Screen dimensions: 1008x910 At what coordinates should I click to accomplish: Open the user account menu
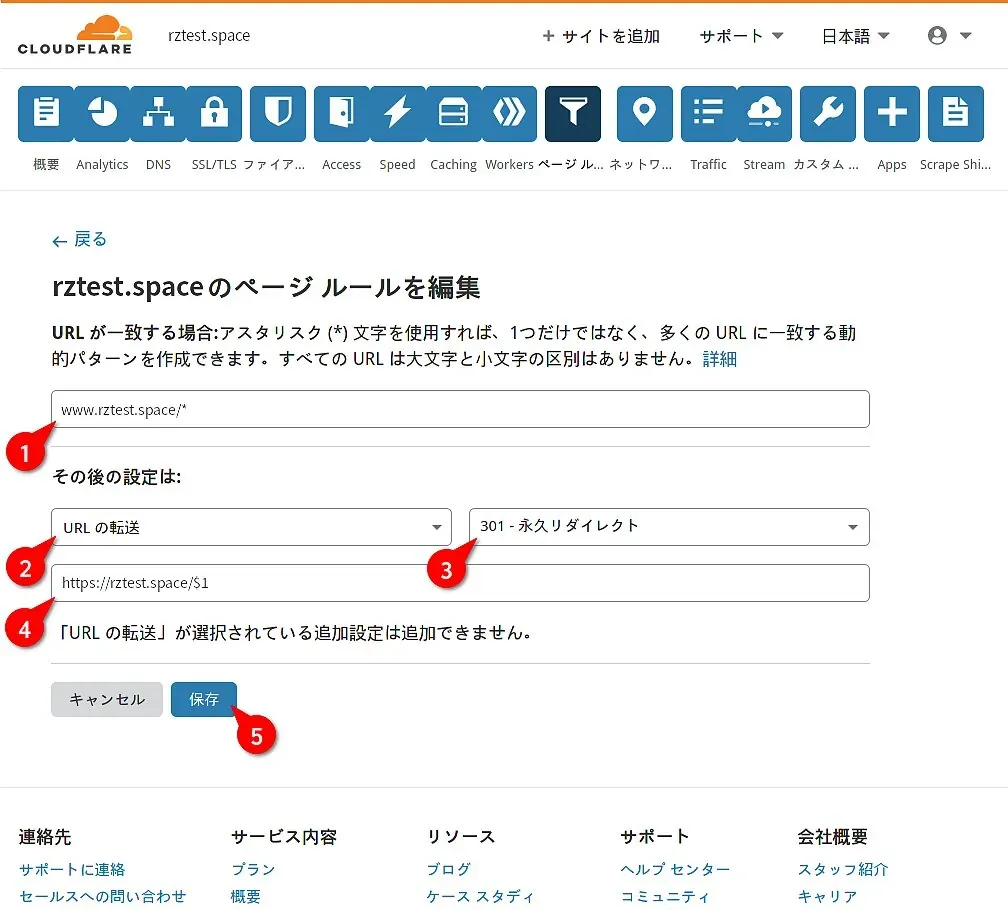(949, 36)
